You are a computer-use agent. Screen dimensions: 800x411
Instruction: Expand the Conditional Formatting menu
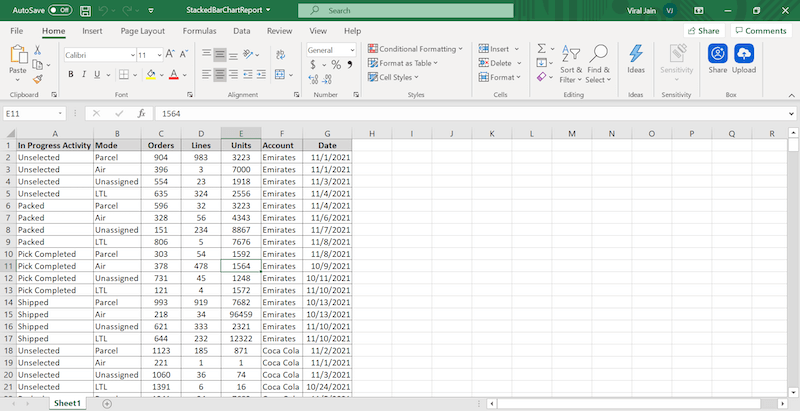pos(416,48)
